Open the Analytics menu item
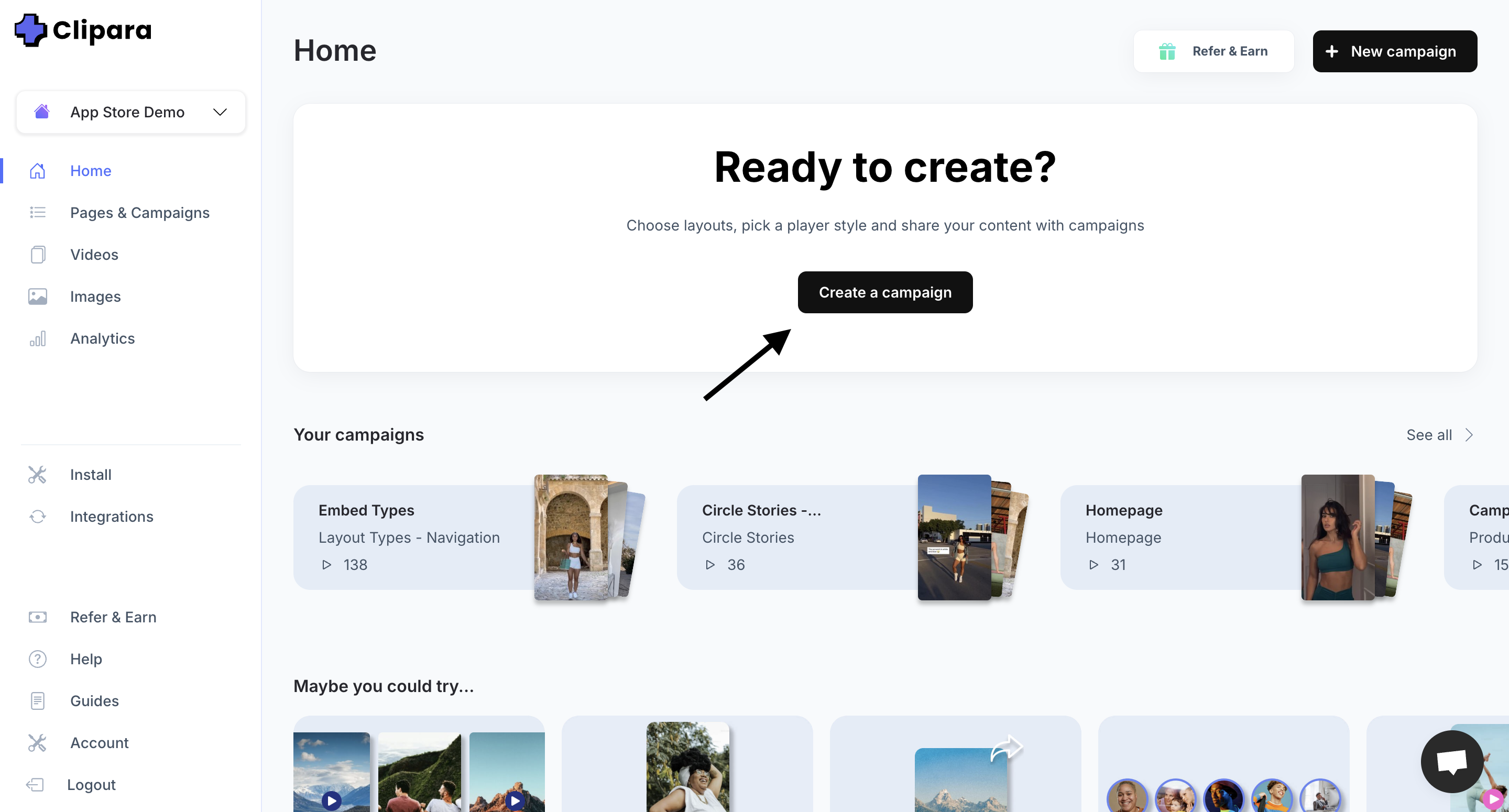This screenshot has width=1509, height=812. (103, 338)
